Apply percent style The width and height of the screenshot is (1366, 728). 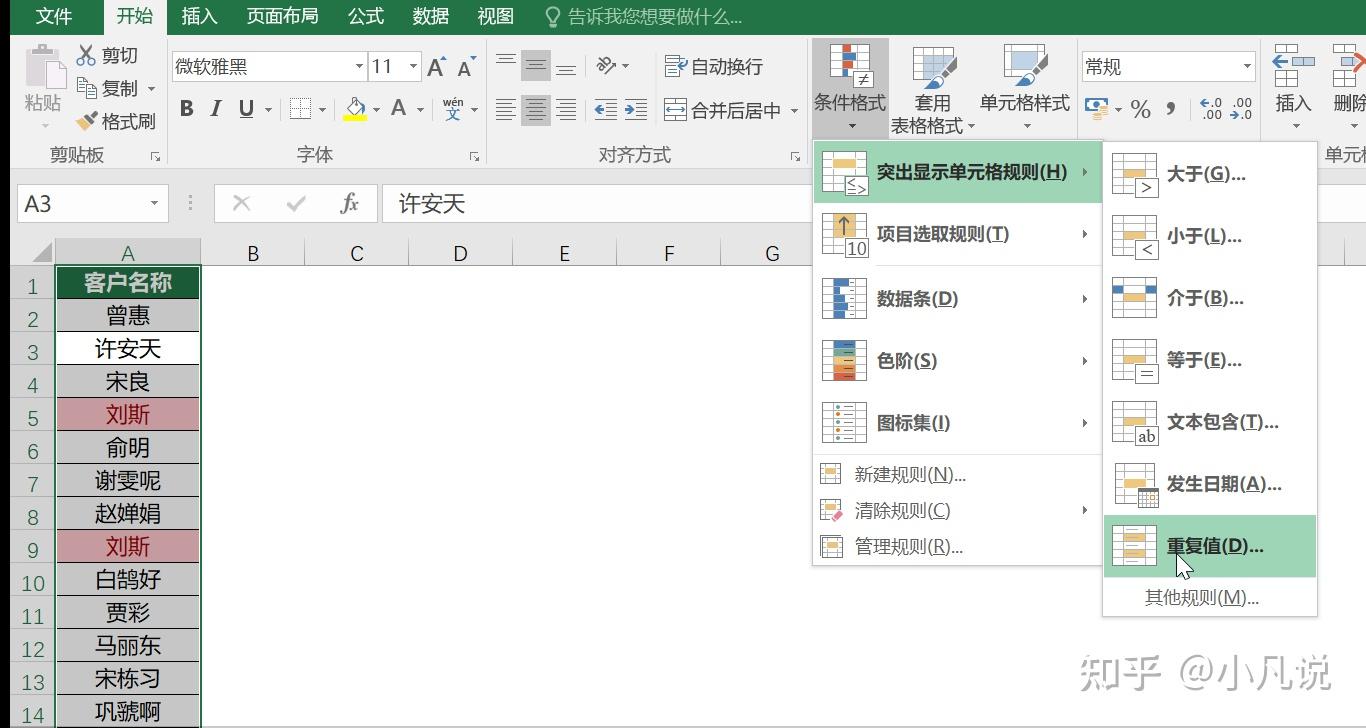click(1141, 109)
